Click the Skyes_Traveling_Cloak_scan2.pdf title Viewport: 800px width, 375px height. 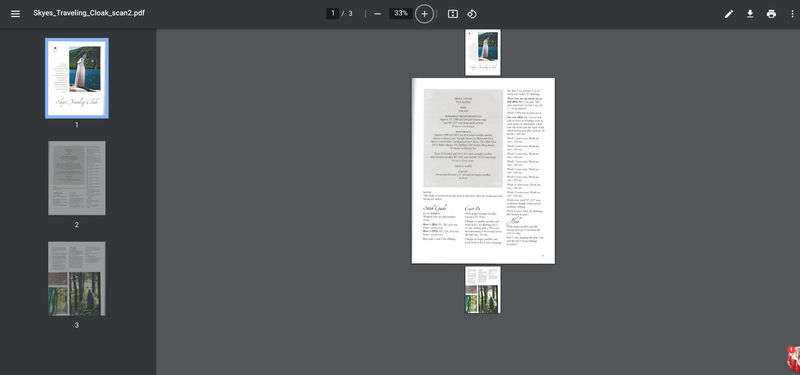[x=89, y=13]
